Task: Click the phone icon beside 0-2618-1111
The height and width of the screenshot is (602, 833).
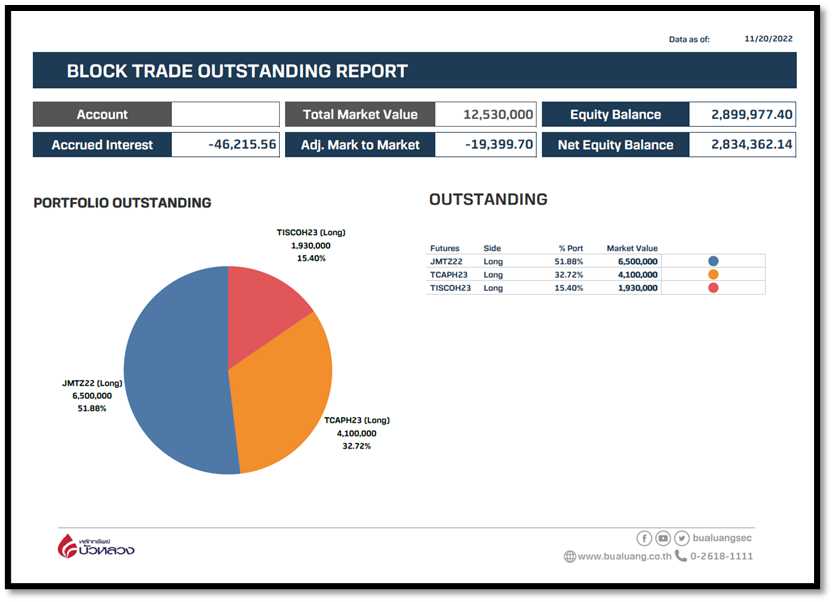Action: tap(681, 556)
